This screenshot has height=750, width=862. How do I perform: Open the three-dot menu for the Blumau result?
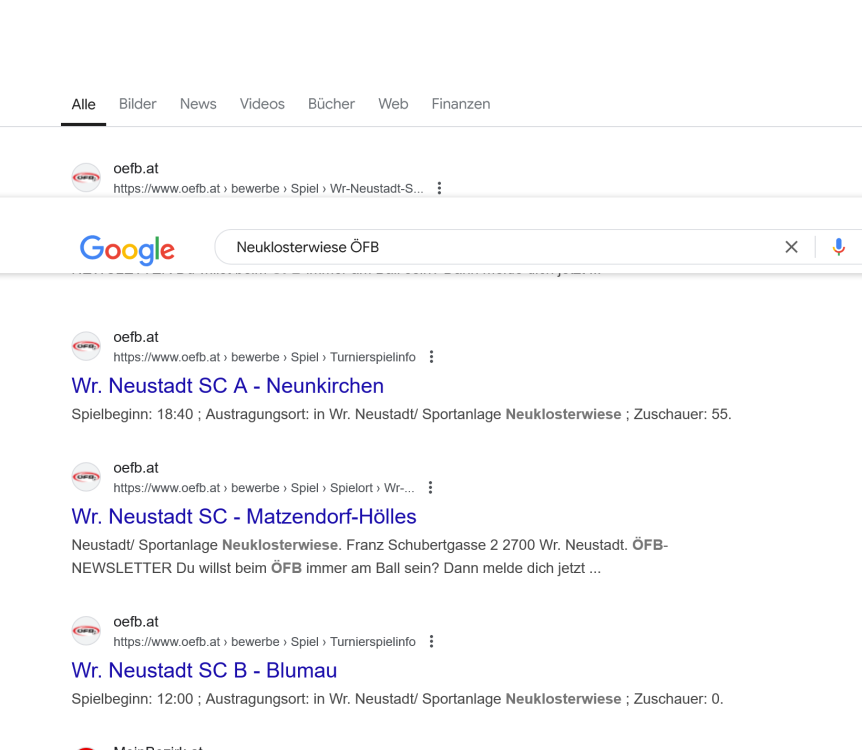(x=430, y=641)
